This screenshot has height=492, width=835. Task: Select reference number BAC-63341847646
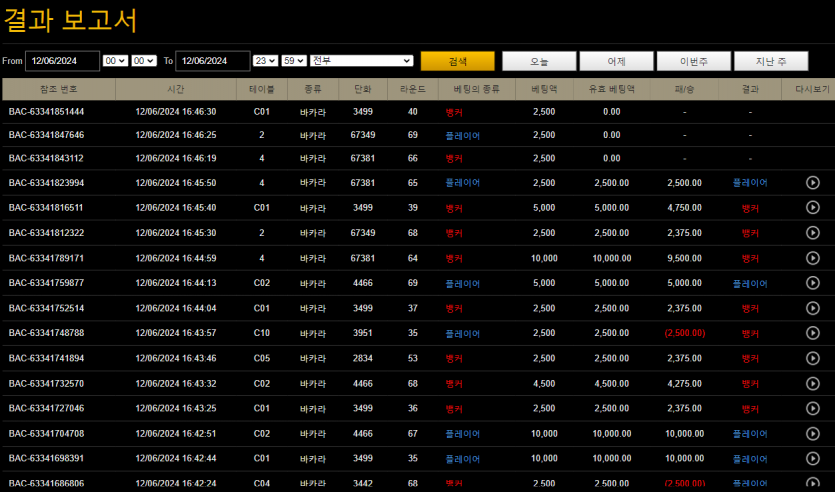coord(46,135)
